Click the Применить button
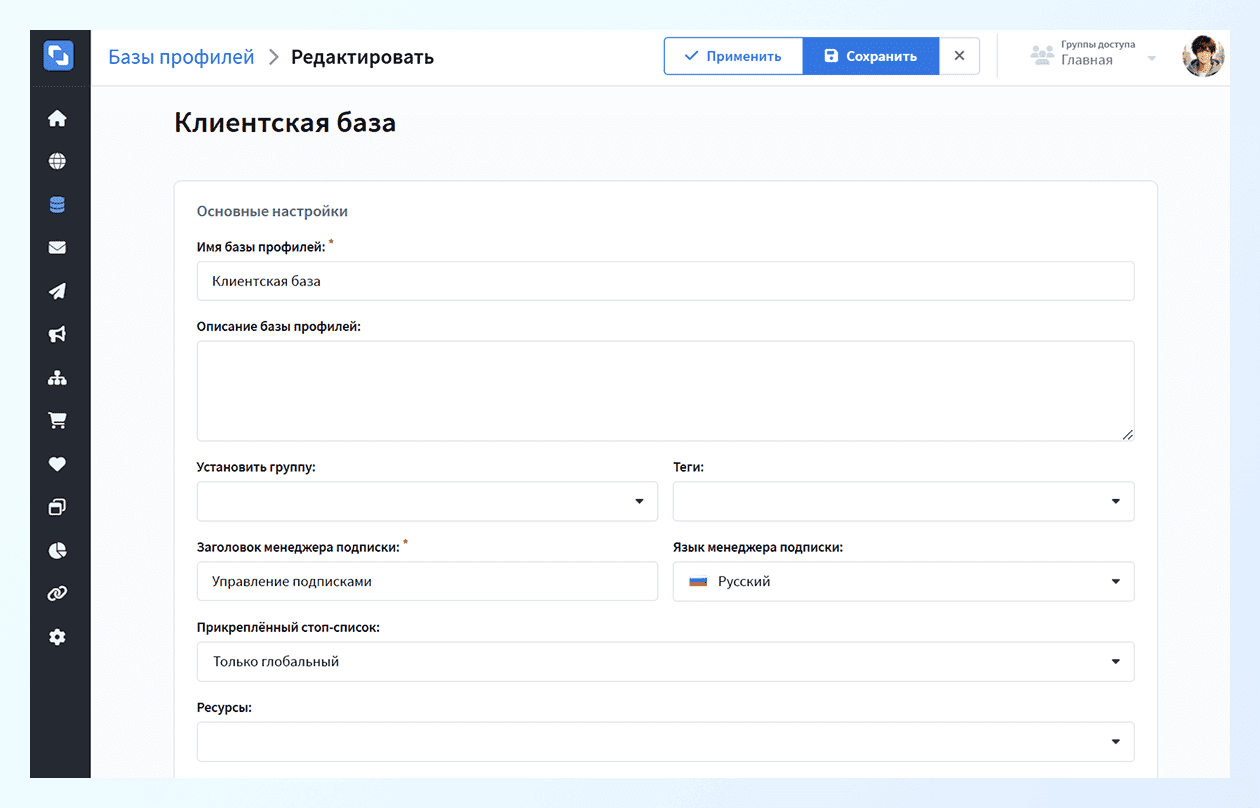The width and height of the screenshot is (1260, 808). 733,56
